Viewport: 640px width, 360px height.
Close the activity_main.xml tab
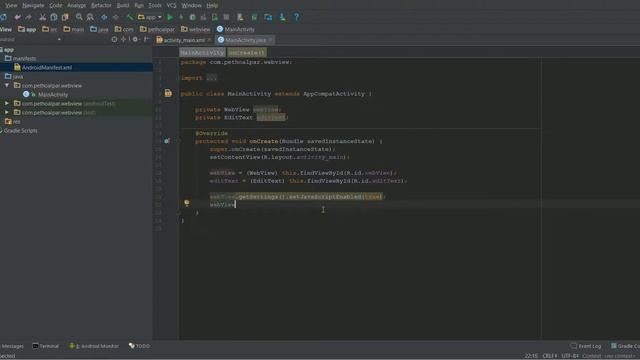pos(209,40)
